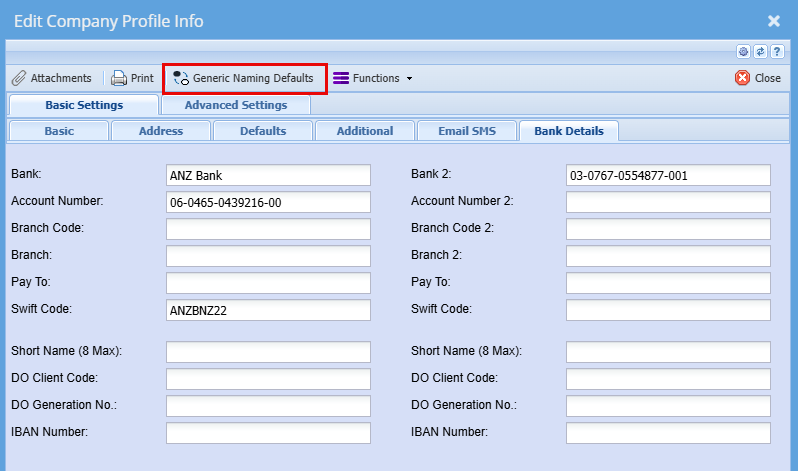Screen dimensions: 798x471
Task: Expand the Functions dropdown menu
Action: [374, 78]
